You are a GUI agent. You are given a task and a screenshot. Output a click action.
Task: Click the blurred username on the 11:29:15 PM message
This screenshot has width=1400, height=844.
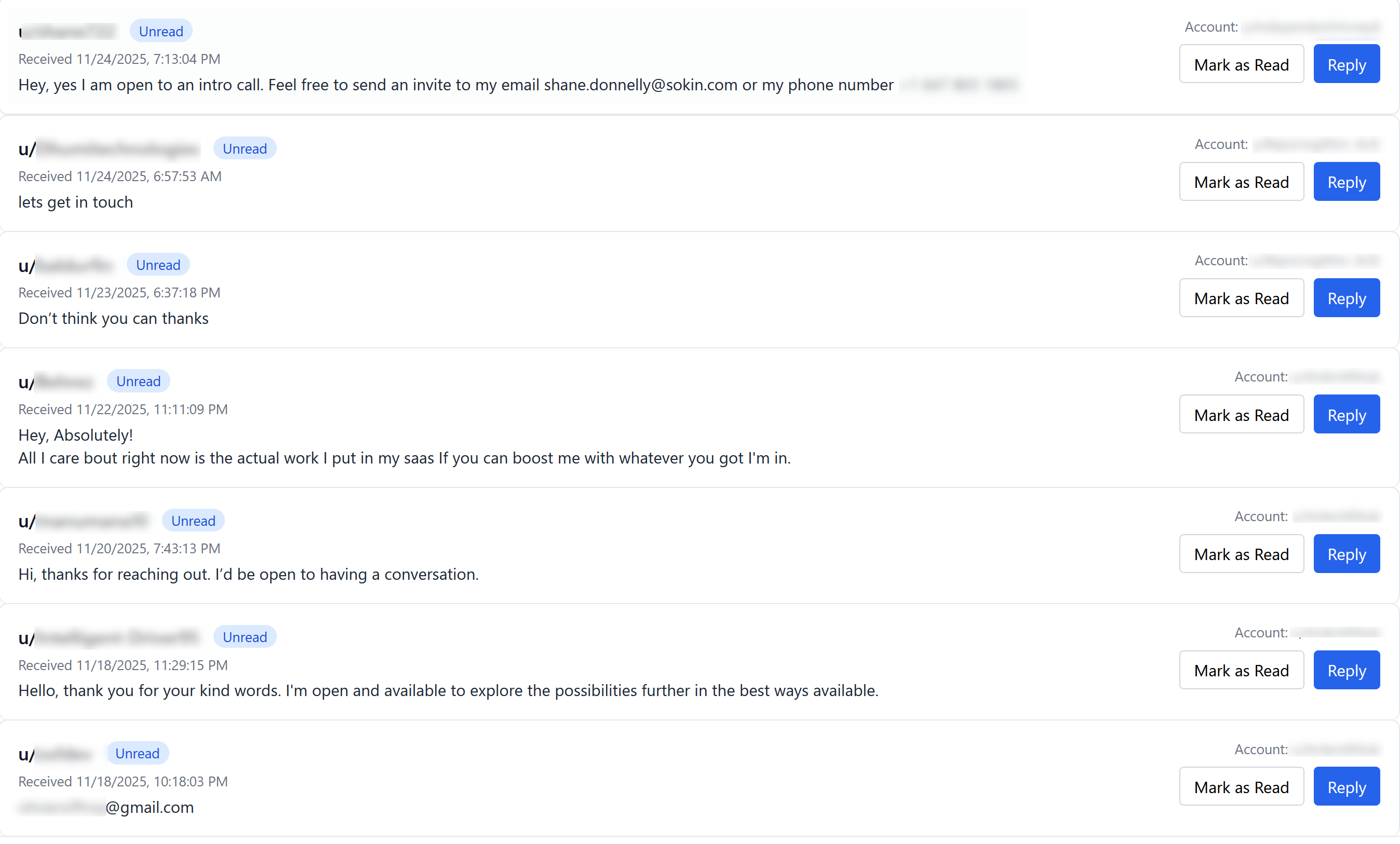coord(116,637)
